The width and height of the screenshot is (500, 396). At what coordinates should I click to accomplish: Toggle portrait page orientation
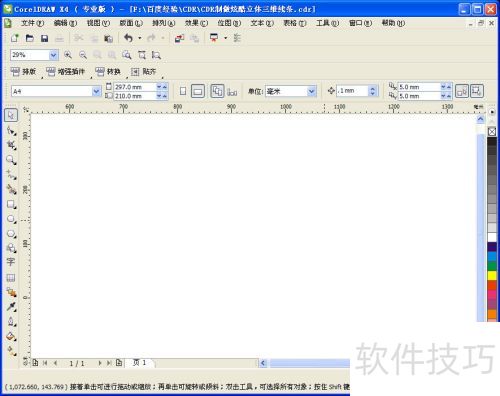pos(183,91)
